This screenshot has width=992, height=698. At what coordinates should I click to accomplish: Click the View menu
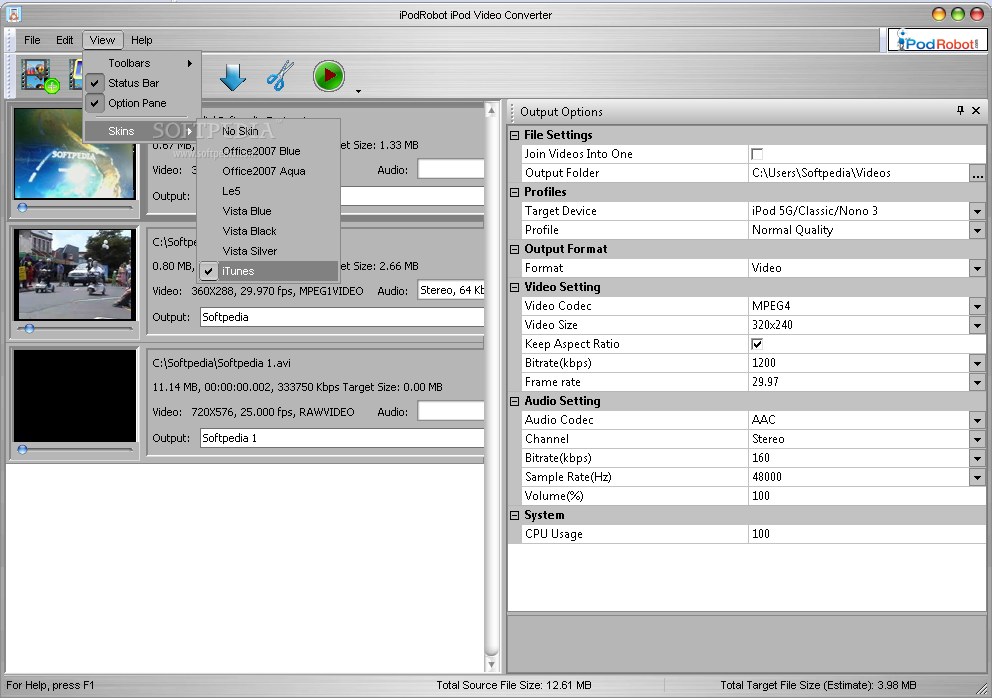102,40
